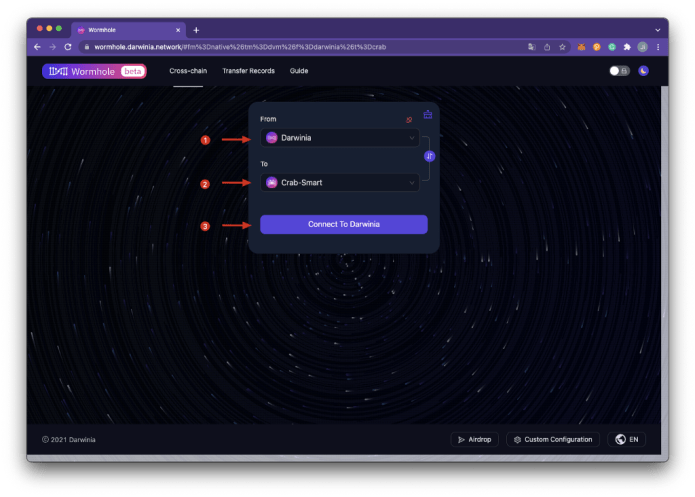This screenshot has width=695, height=497.
Task: Click the © 2021 Darwinia text
Action: pyautogui.click(x=69, y=439)
